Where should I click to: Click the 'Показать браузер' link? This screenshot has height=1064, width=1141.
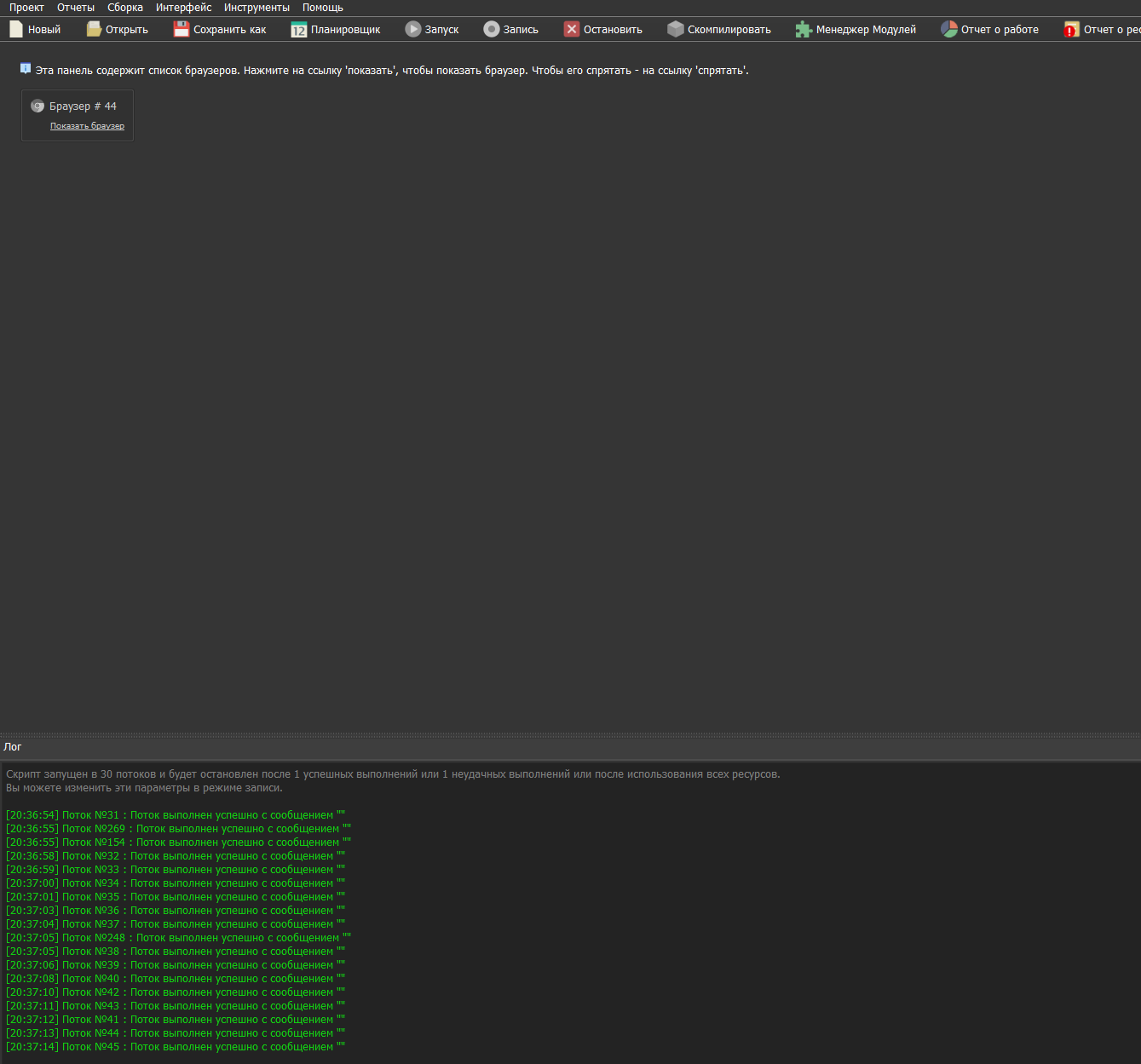click(87, 126)
